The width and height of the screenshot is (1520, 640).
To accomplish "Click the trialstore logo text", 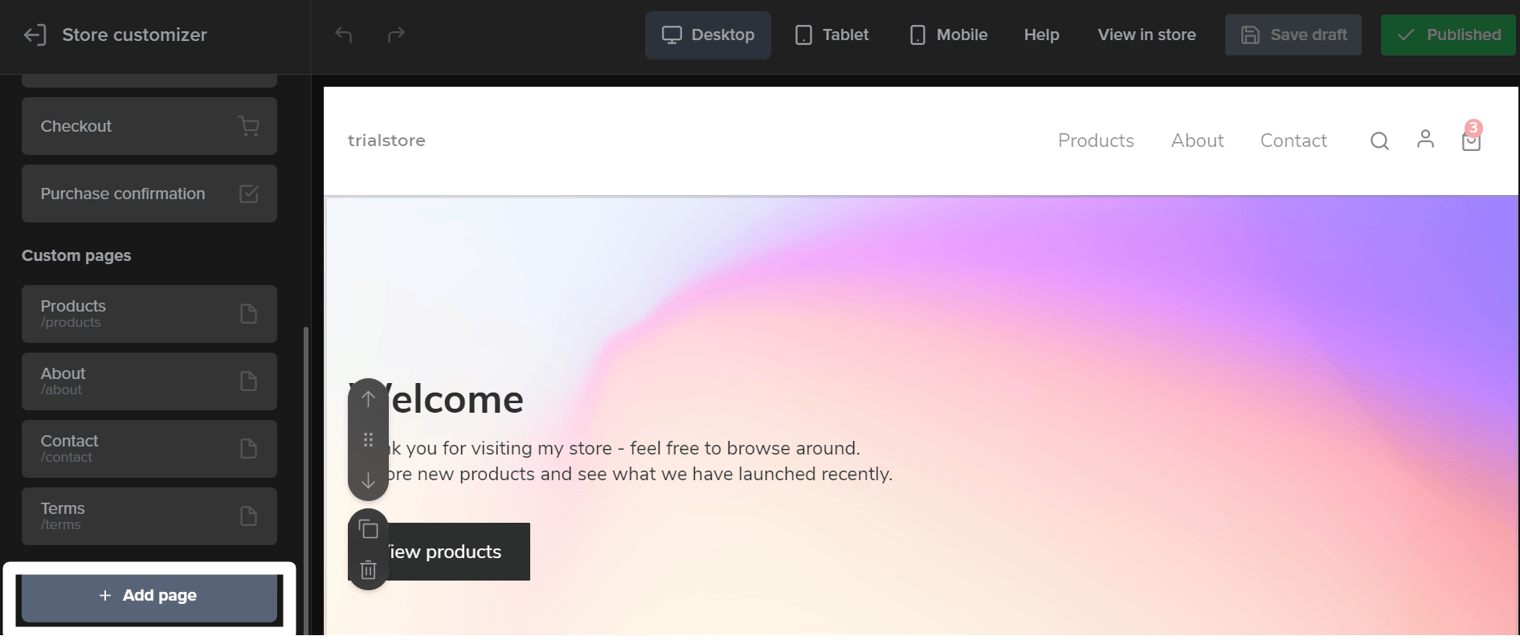I will (x=387, y=141).
